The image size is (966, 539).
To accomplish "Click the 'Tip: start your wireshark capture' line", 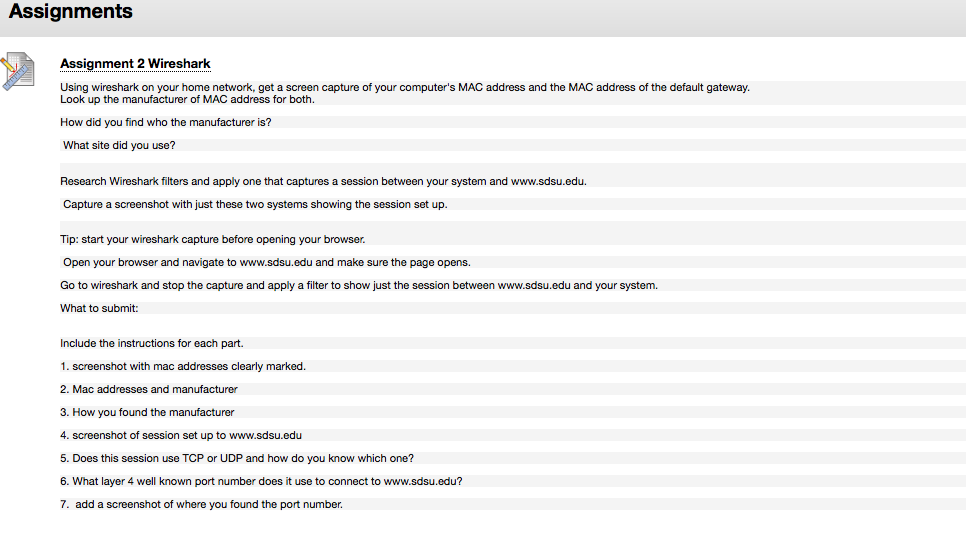I will [213, 239].
